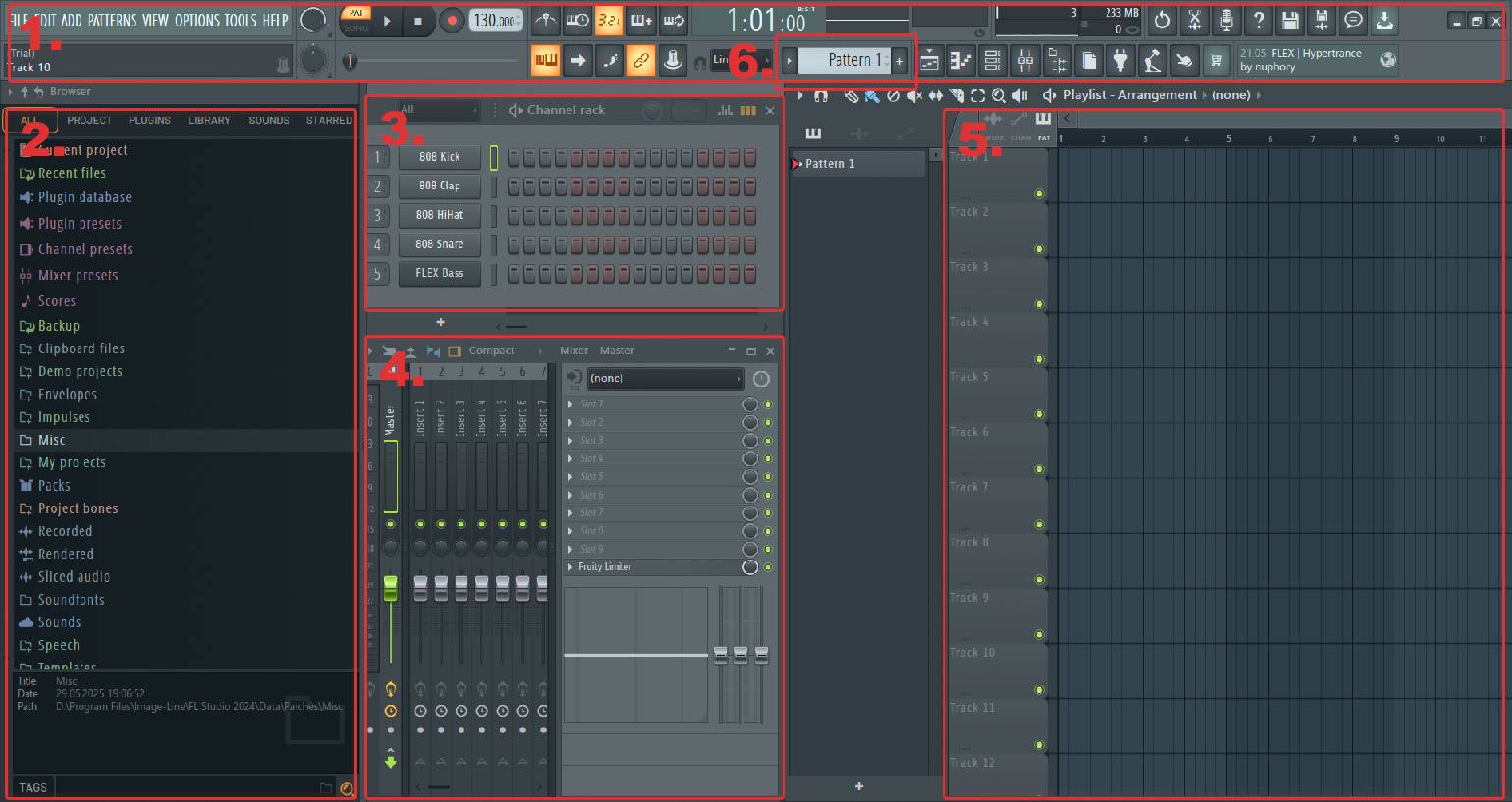The image size is (1512, 802).
Task: Toggle the loop recording icon
Action: point(674,20)
